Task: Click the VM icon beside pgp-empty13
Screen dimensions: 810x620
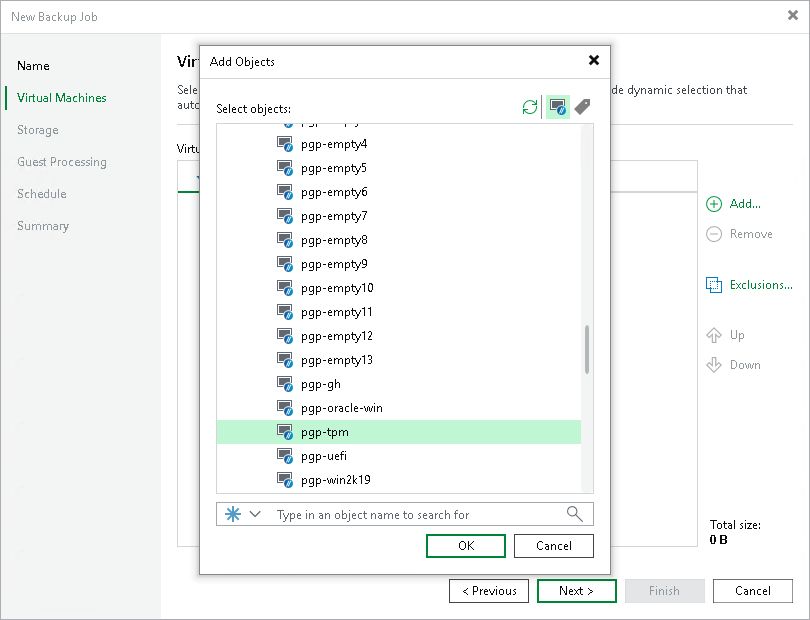Action: [x=285, y=360]
